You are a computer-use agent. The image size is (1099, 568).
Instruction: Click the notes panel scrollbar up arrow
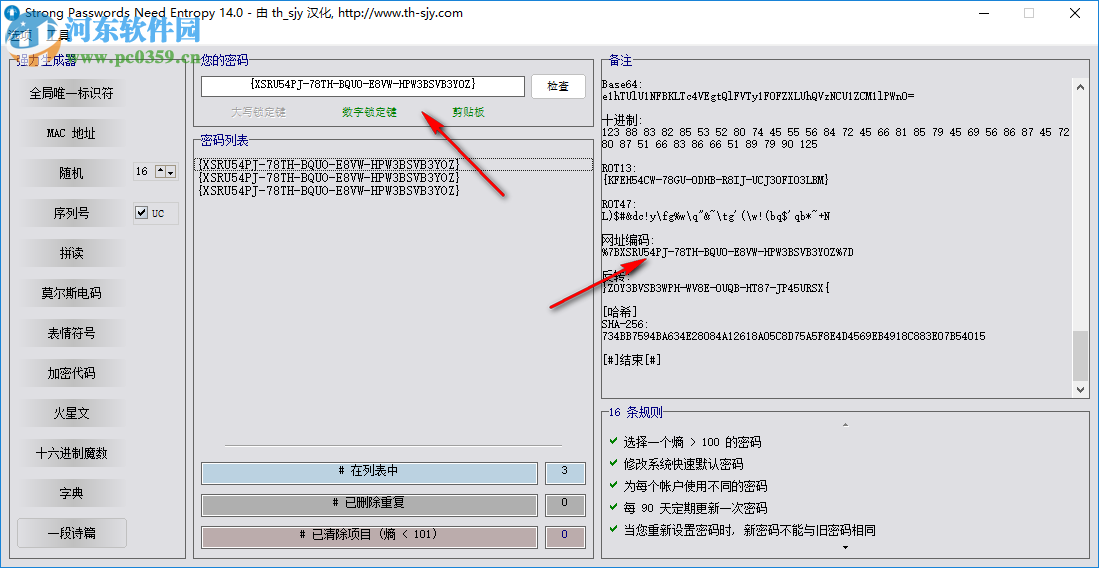[1079, 86]
